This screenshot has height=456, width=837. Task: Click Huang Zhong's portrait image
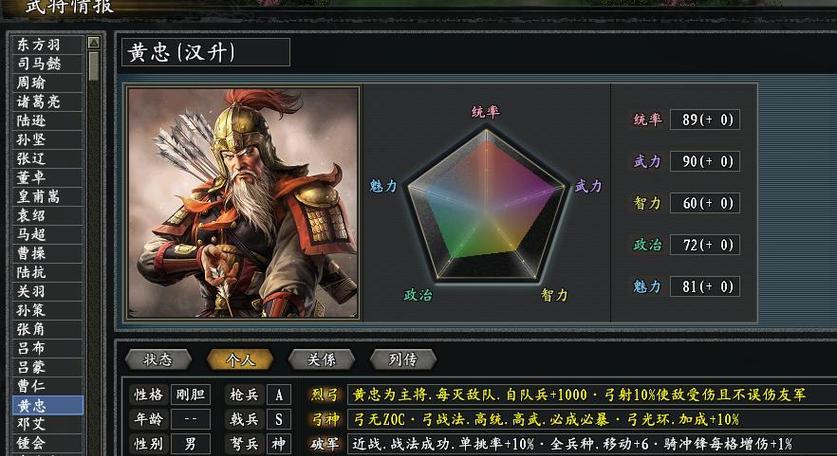[x=243, y=203]
